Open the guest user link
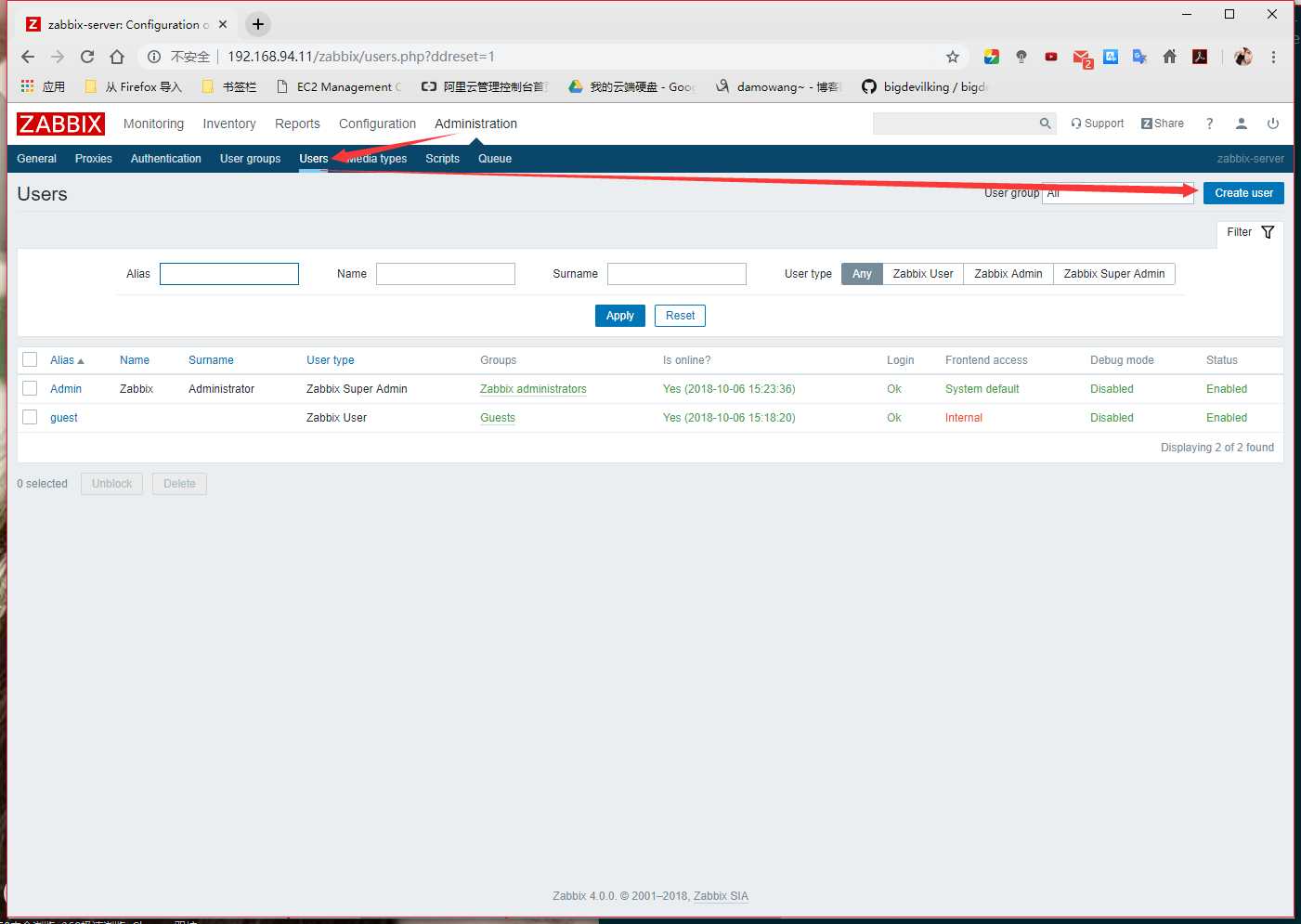The image size is (1301, 924). pos(64,418)
